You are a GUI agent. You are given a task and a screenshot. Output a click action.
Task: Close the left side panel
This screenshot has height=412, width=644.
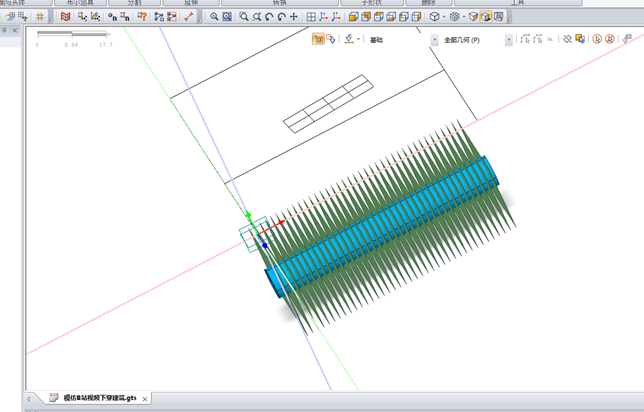point(15,30)
